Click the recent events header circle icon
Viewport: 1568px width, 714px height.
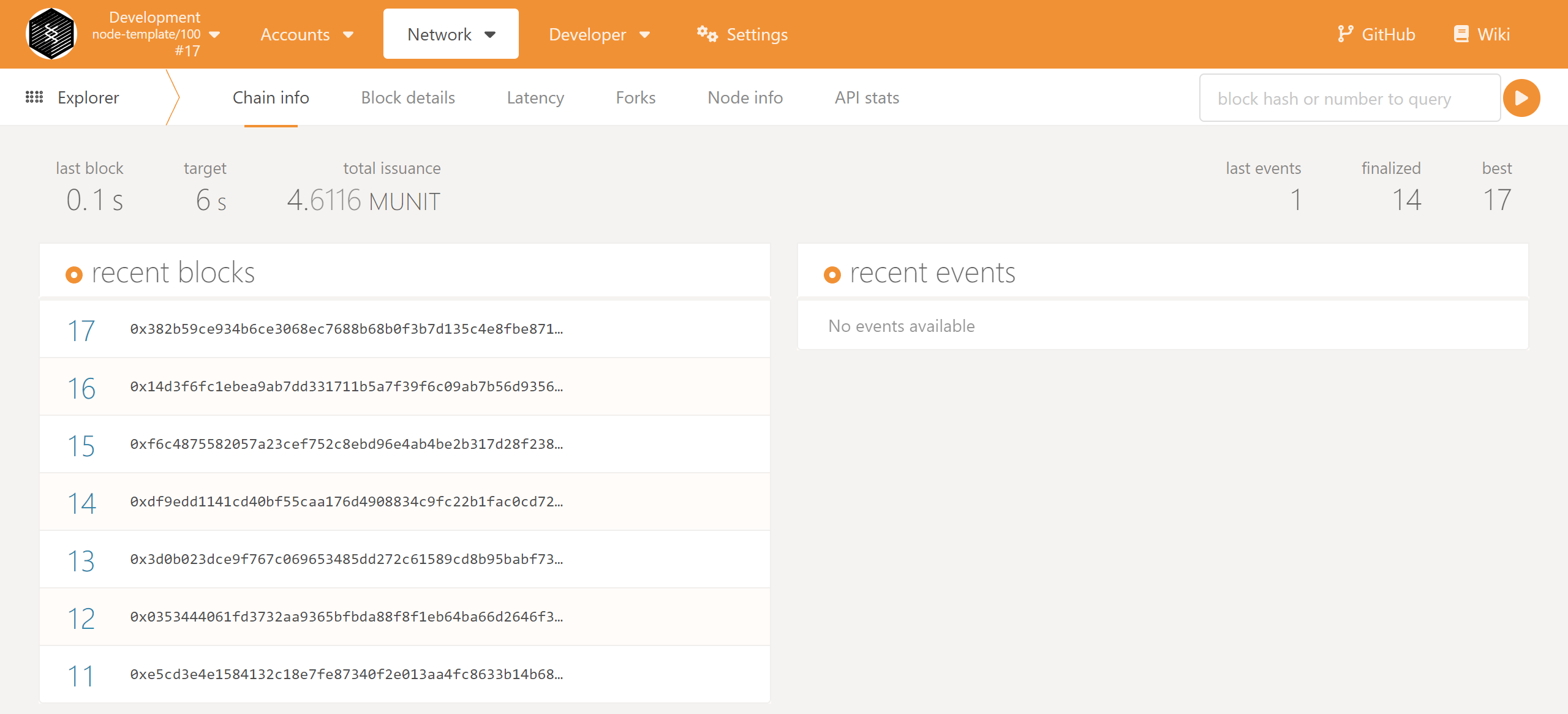tap(832, 275)
